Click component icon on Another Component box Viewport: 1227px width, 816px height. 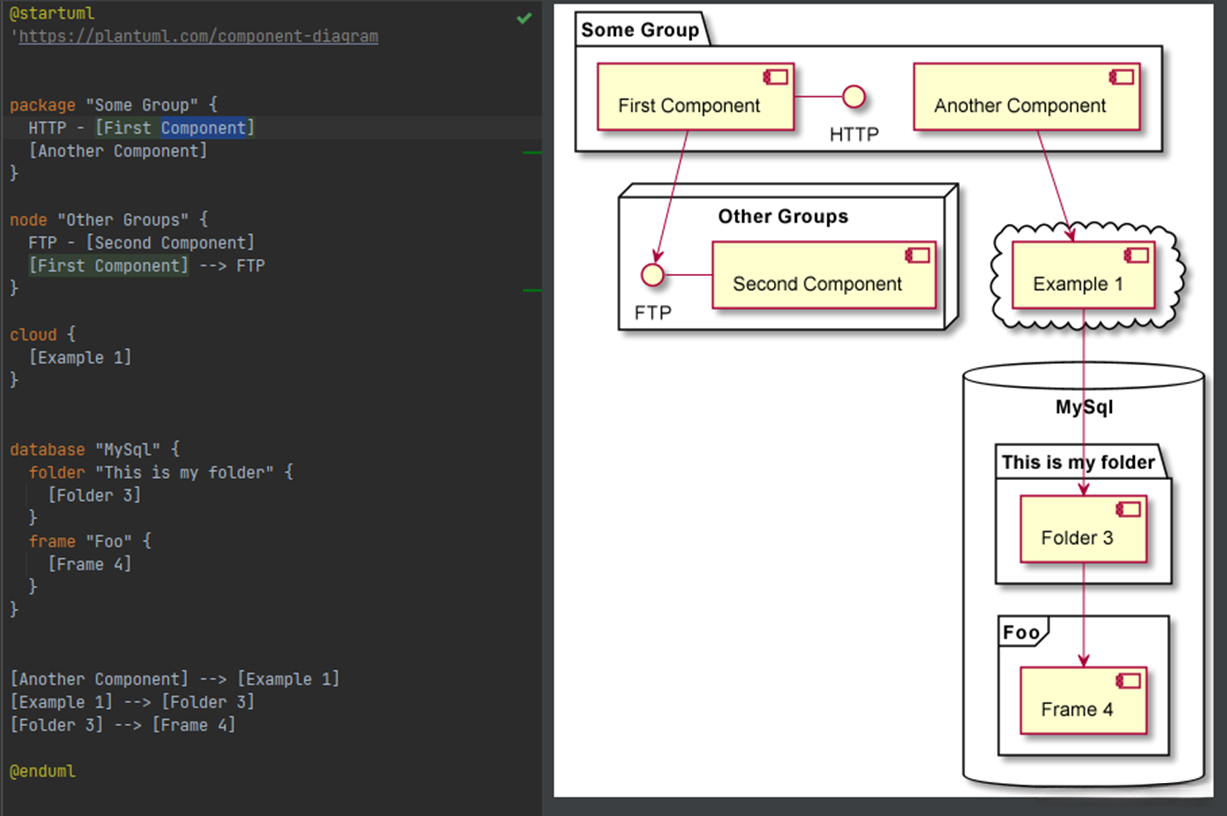click(1122, 78)
